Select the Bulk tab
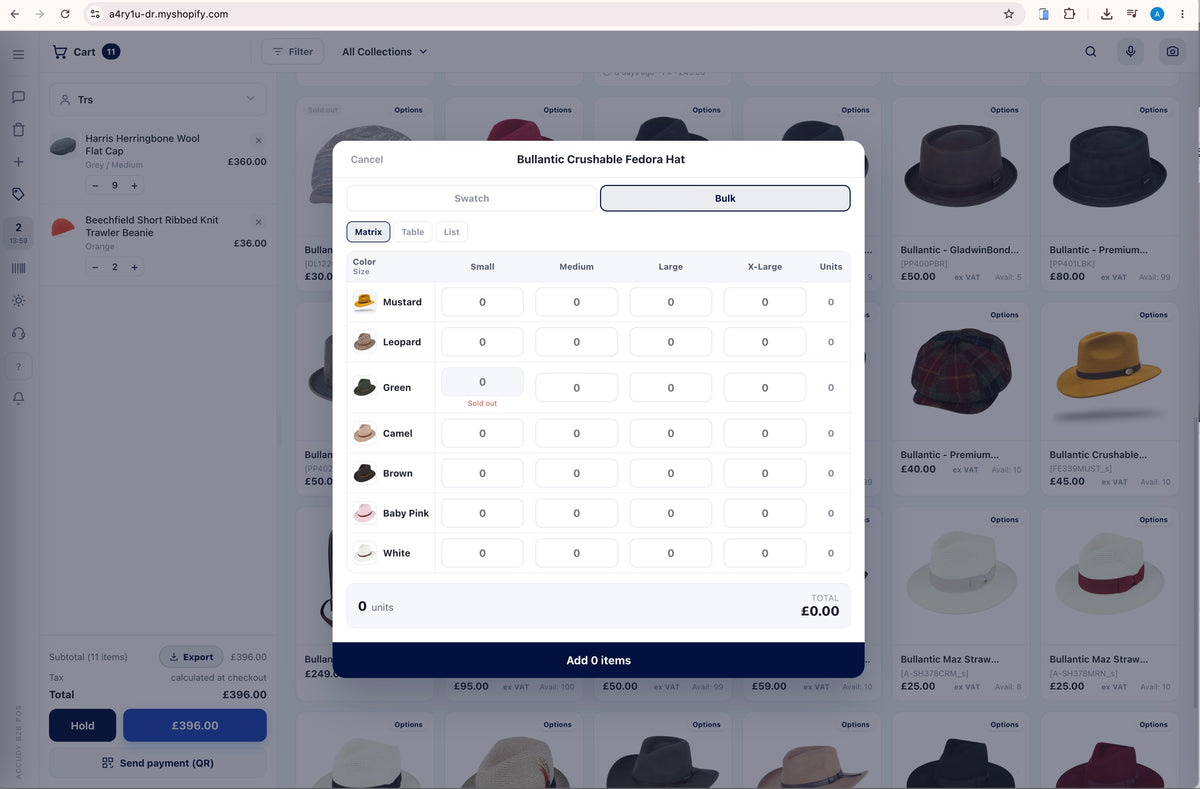1200x789 pixels. point(725,198)
